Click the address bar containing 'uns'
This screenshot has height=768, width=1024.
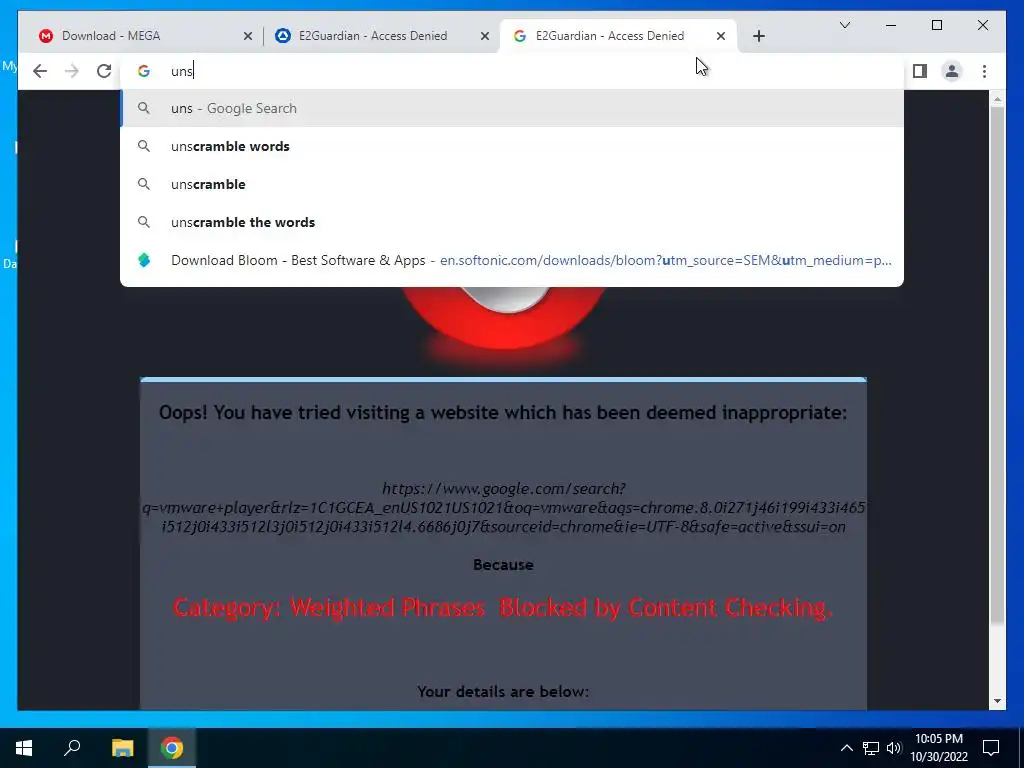511,71
